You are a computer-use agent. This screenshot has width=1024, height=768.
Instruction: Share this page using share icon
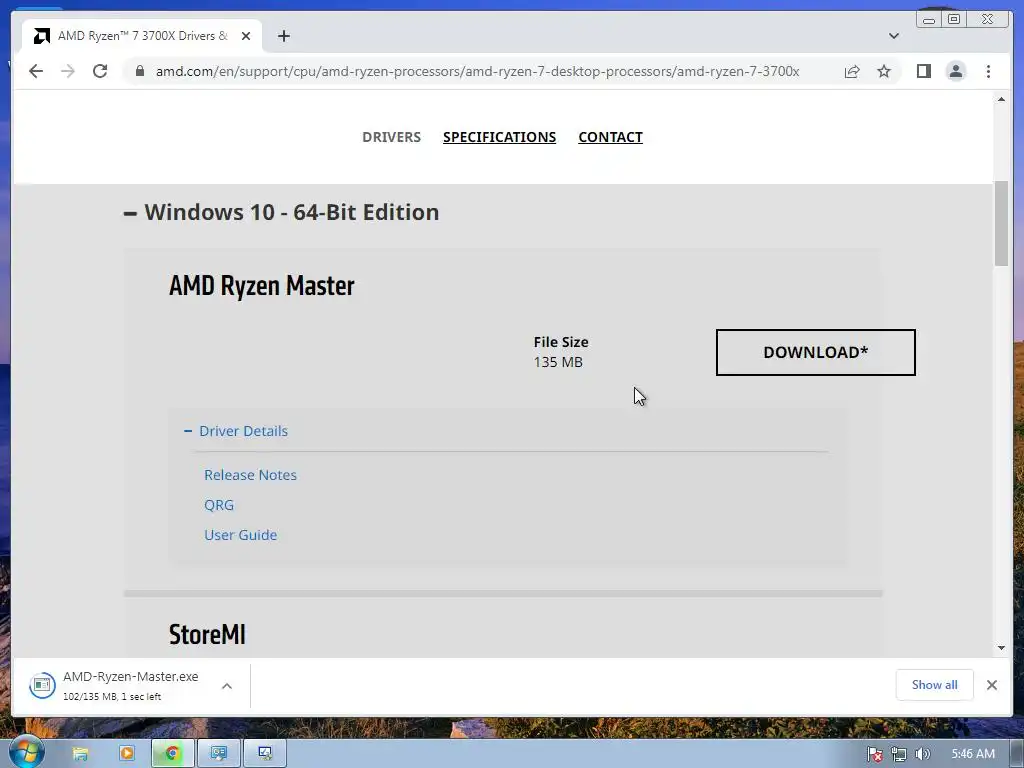click(x=852, y=71)
